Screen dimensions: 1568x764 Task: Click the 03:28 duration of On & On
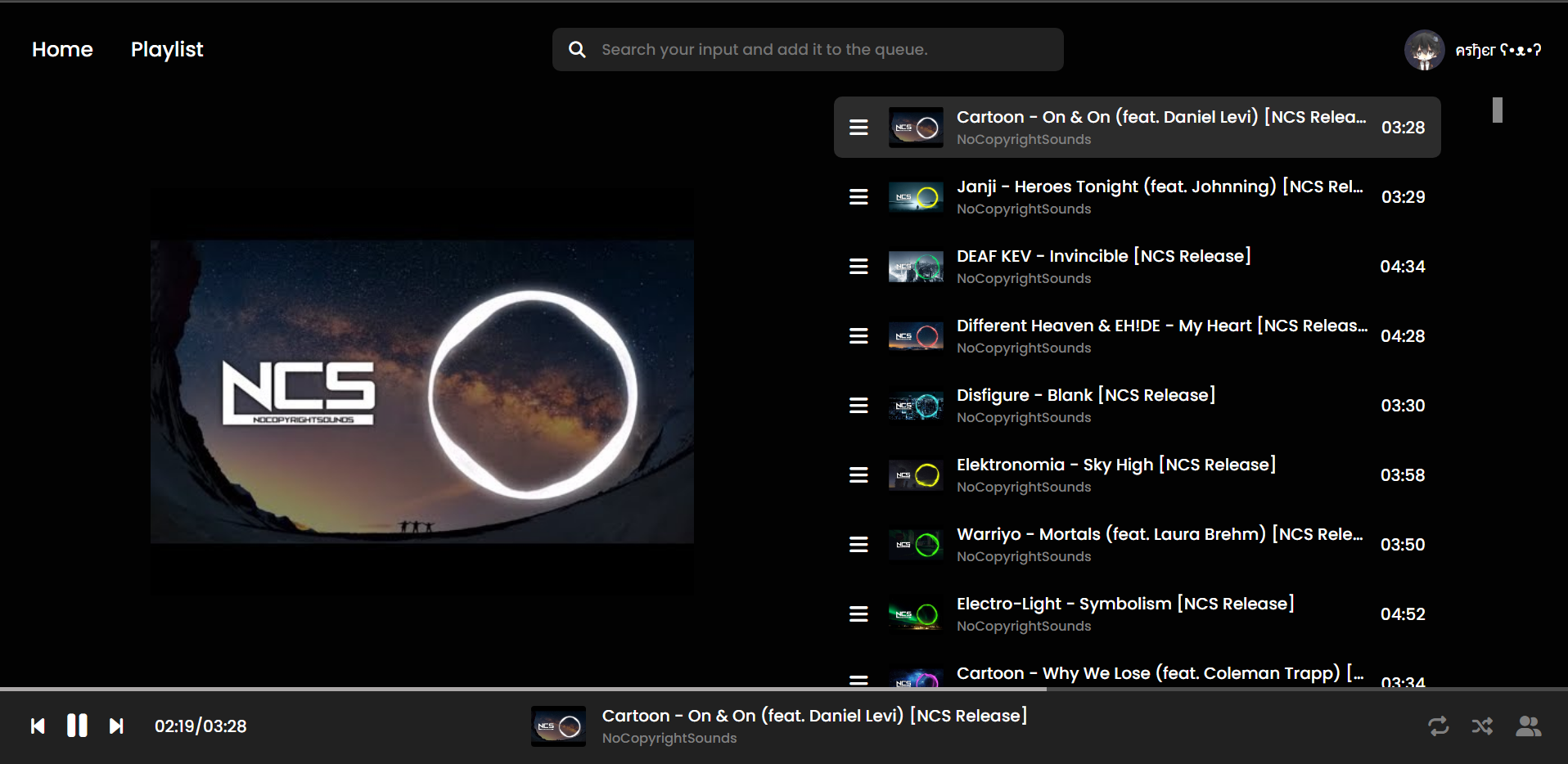(1403, 128)
